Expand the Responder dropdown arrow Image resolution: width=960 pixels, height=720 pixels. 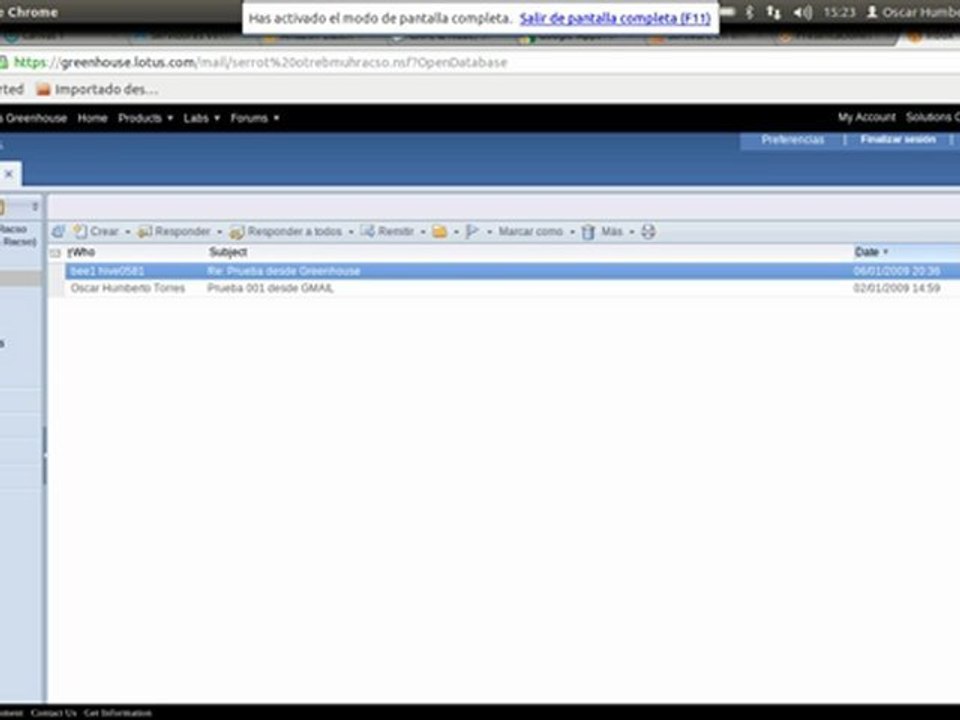point(219,232)
